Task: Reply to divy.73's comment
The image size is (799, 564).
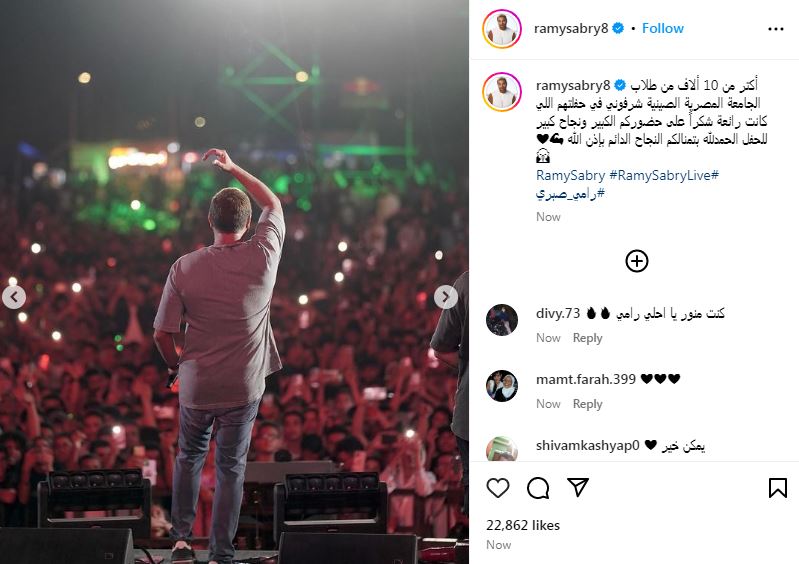Action: click(587, 338)
